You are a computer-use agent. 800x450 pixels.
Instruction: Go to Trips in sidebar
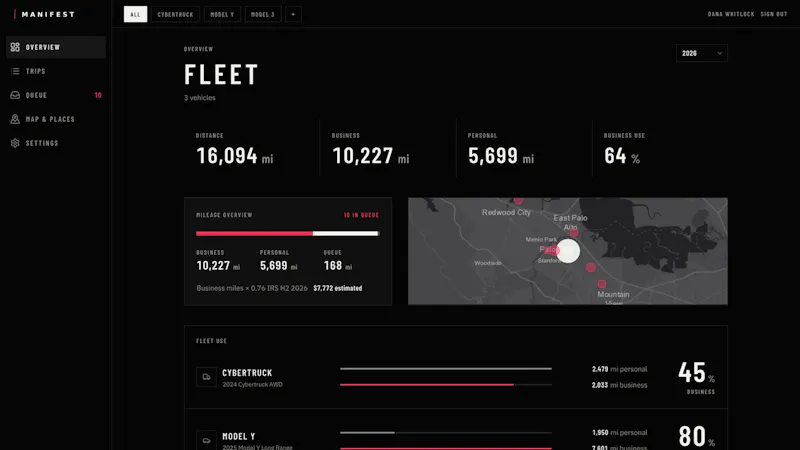coord(56,71)
